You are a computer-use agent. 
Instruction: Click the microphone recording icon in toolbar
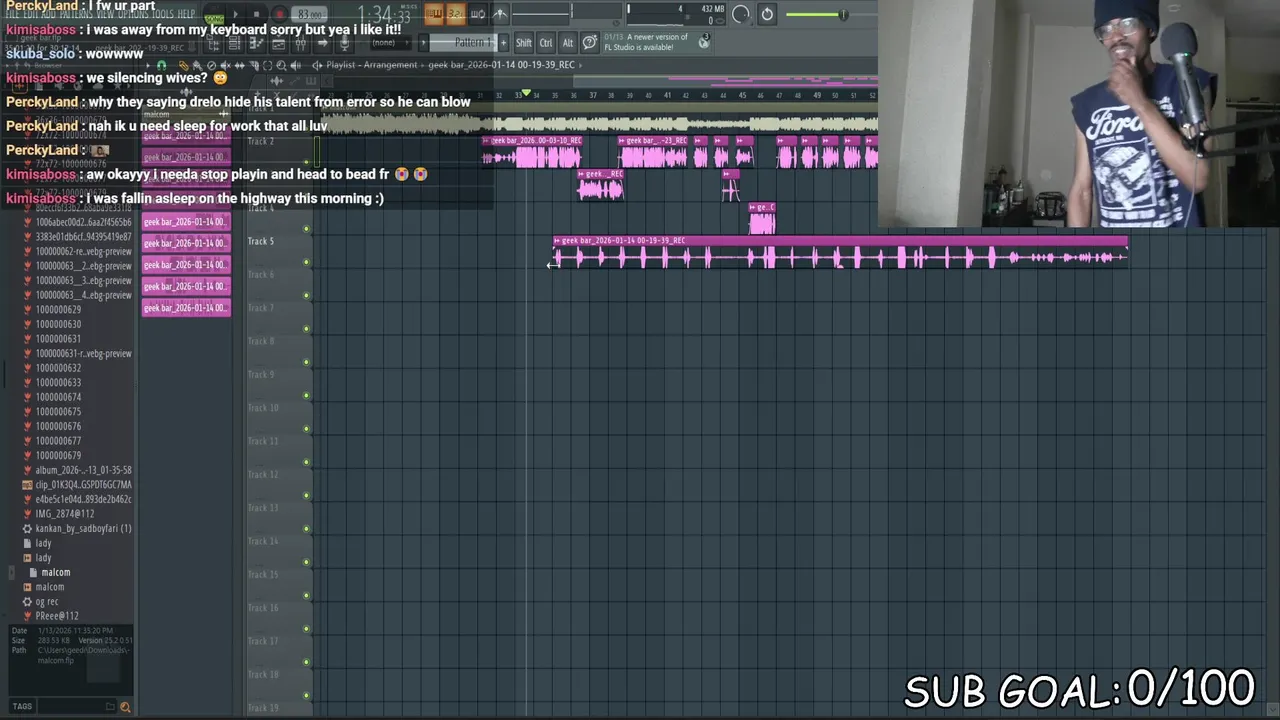point(345,43)
